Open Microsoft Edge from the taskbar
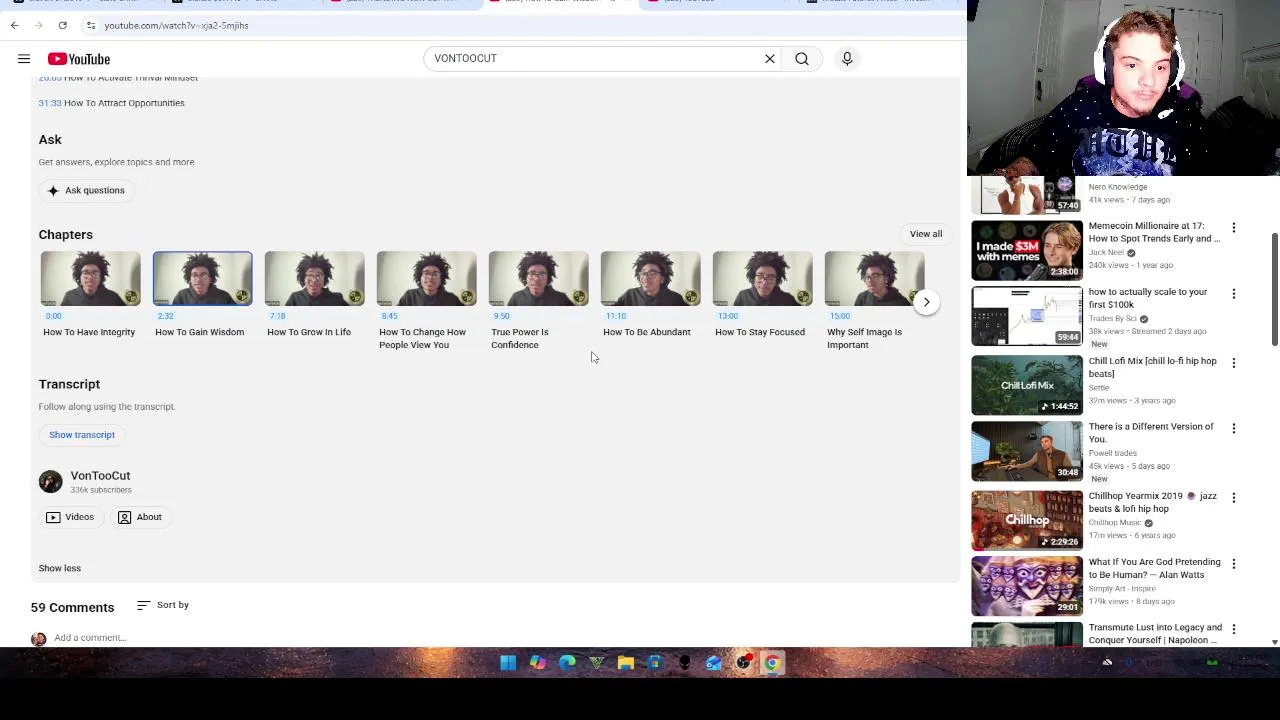Image resolution: width=1280 pixels, height=720 pixels. (567, 663)
